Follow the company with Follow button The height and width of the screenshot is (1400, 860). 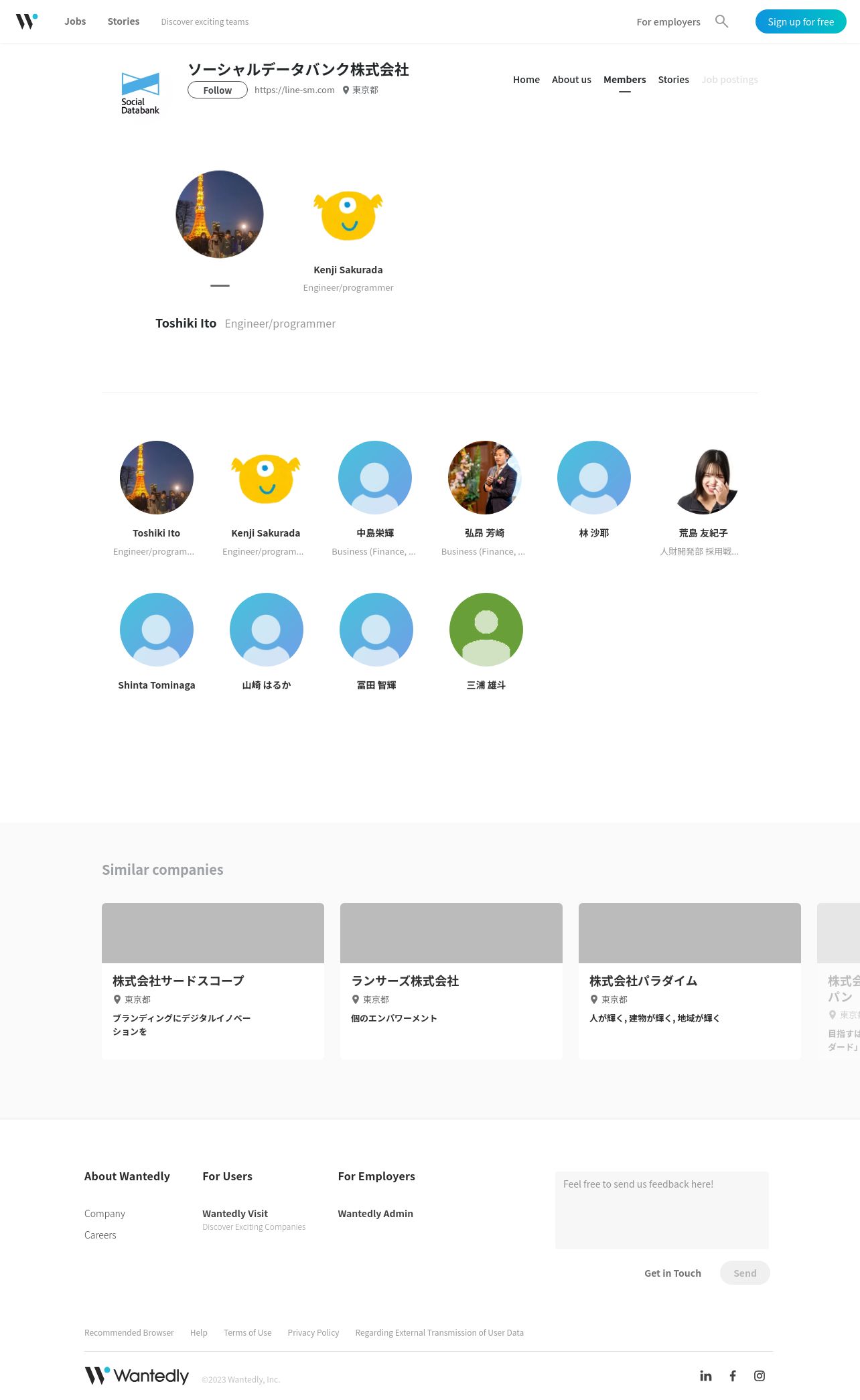point(218,90)
